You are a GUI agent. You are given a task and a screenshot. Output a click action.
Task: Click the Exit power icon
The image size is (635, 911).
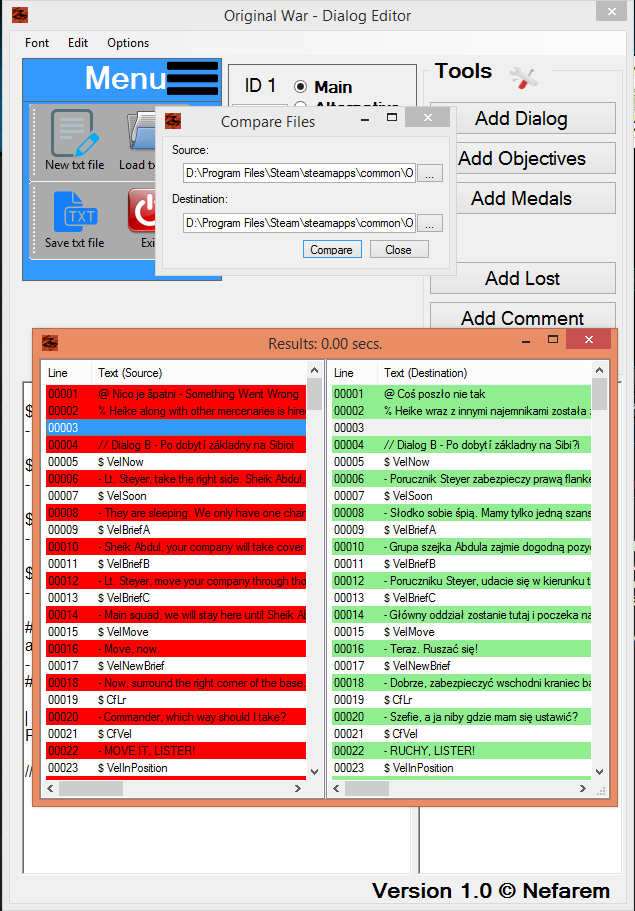(x=142, y=210)
